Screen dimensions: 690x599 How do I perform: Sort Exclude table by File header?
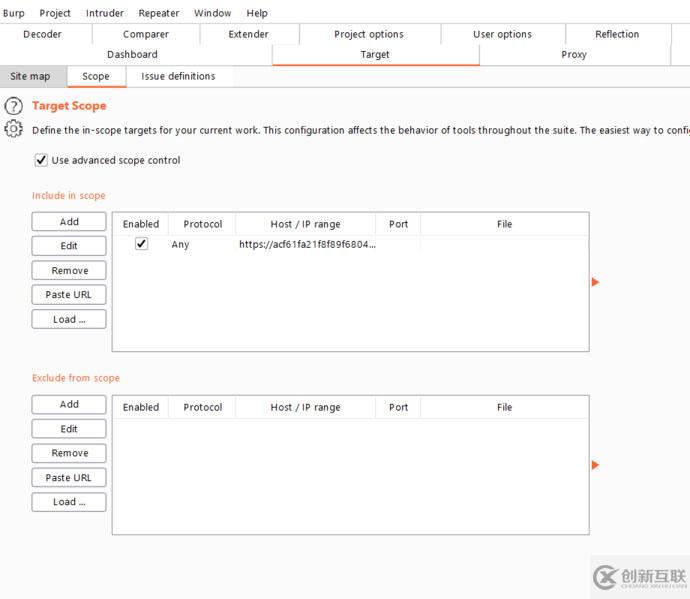point(504,408)
